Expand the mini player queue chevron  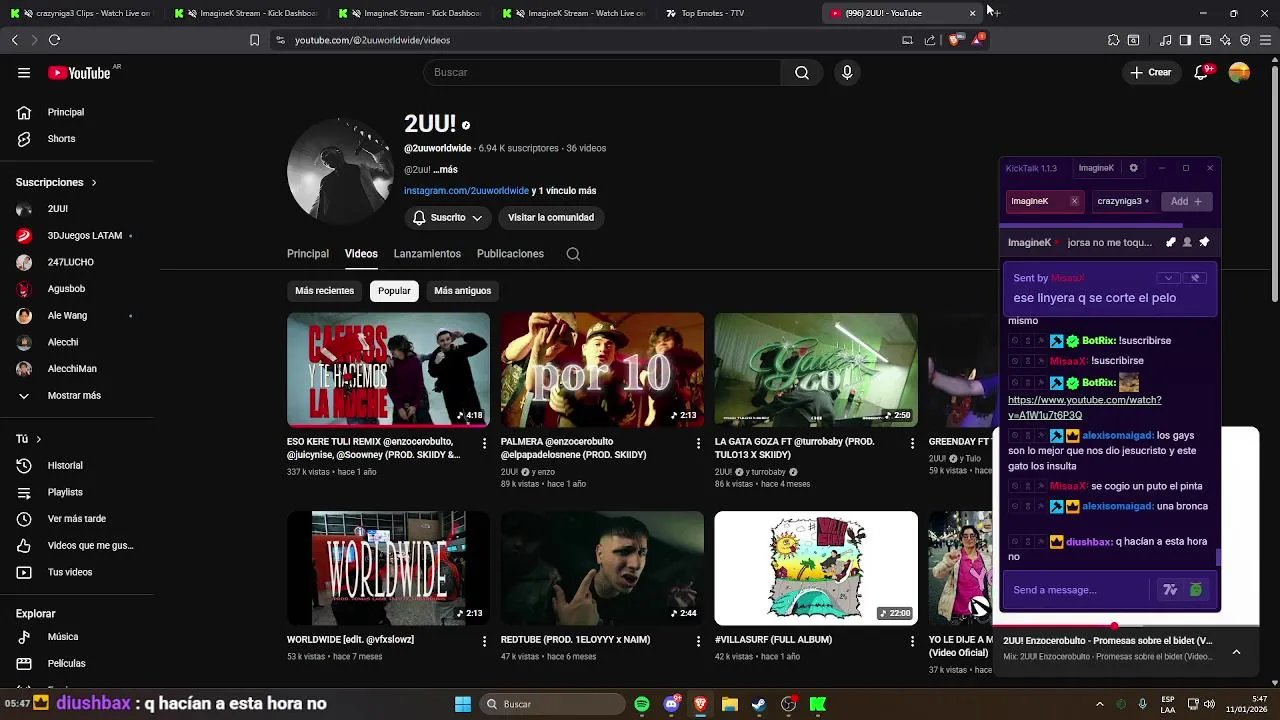(1236, 651)
